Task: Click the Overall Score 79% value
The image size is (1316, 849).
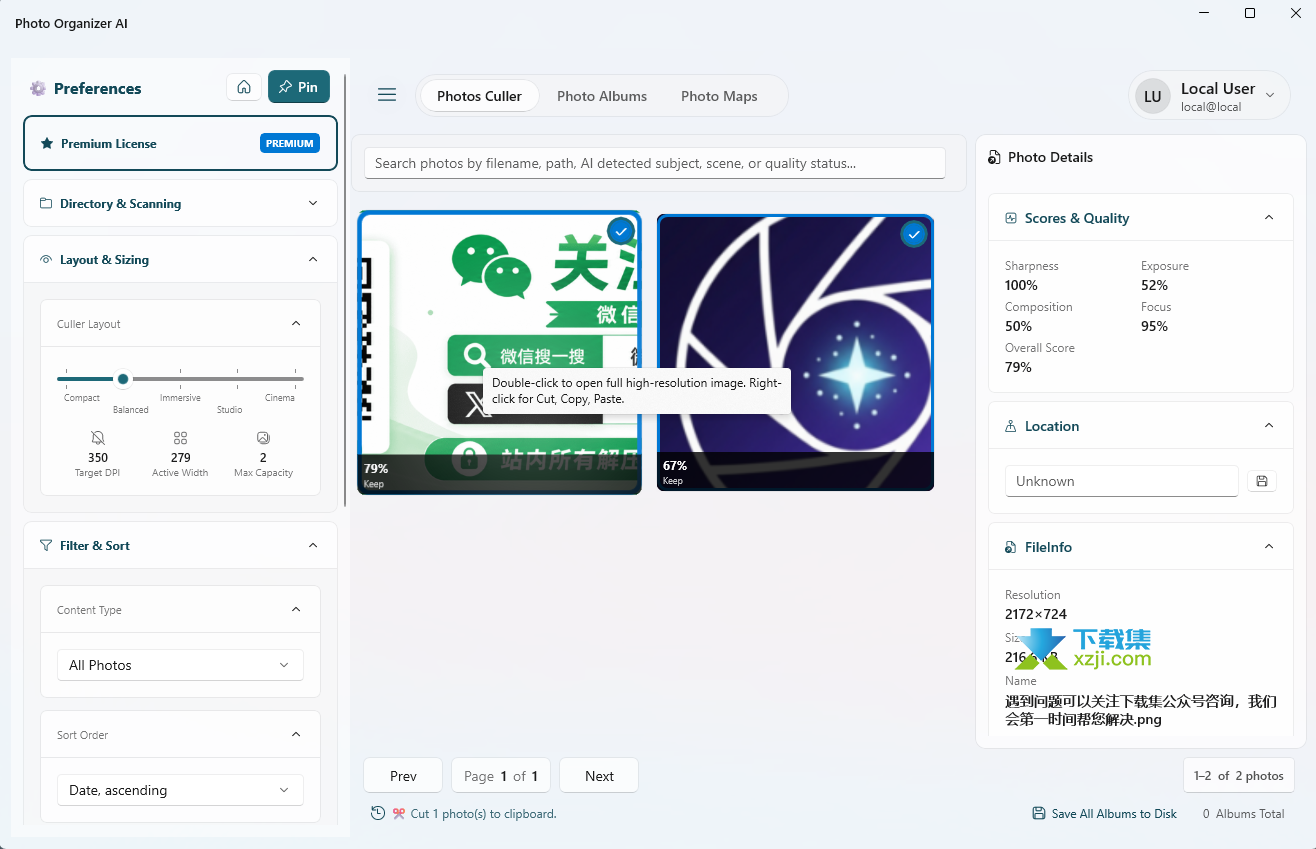Action: 1018,367
